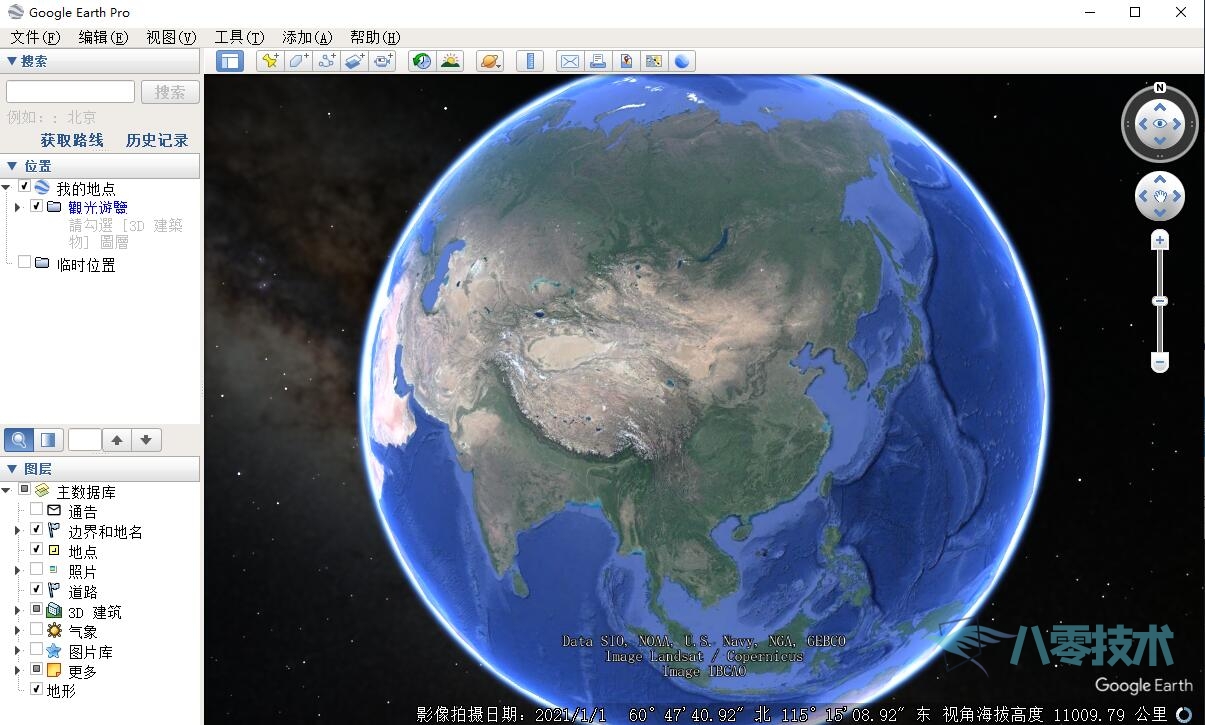Image resolution: width=1205 pixels, height=725 pixels.
Task: Check the 临时位置 checkbox
Action: tap(25, 262)
